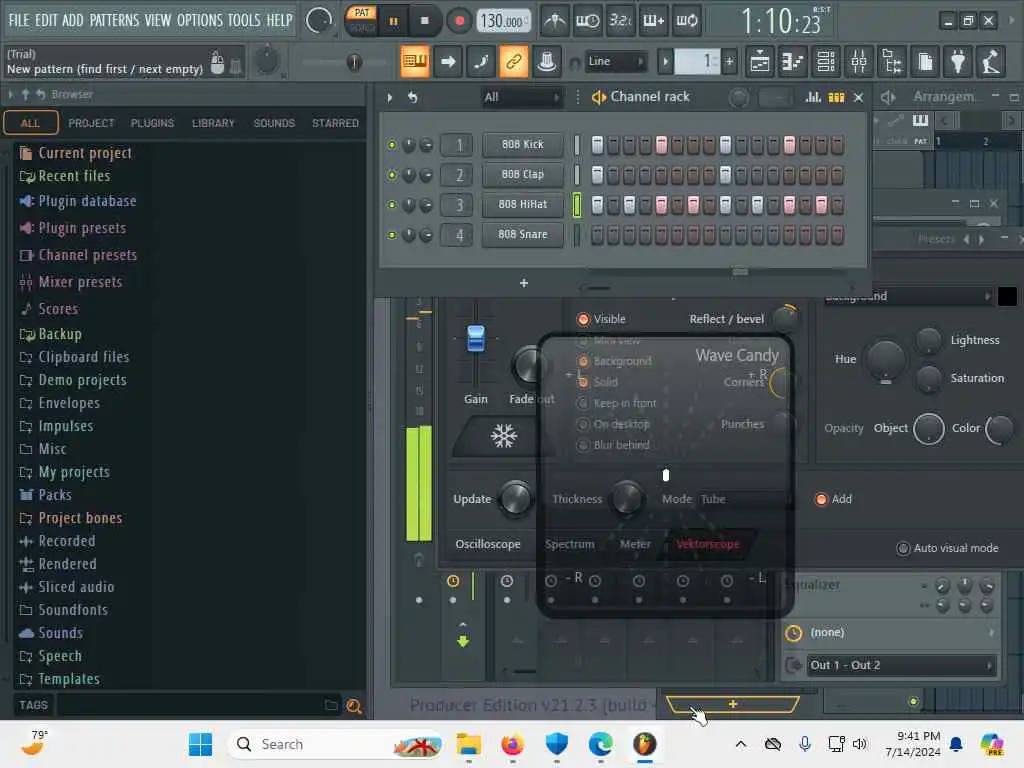The width and height of the screenshot is (1024, 768).
Task: Click the channel rack step sequencer icon
Action: pyautogui.click(x=837, y=97)
